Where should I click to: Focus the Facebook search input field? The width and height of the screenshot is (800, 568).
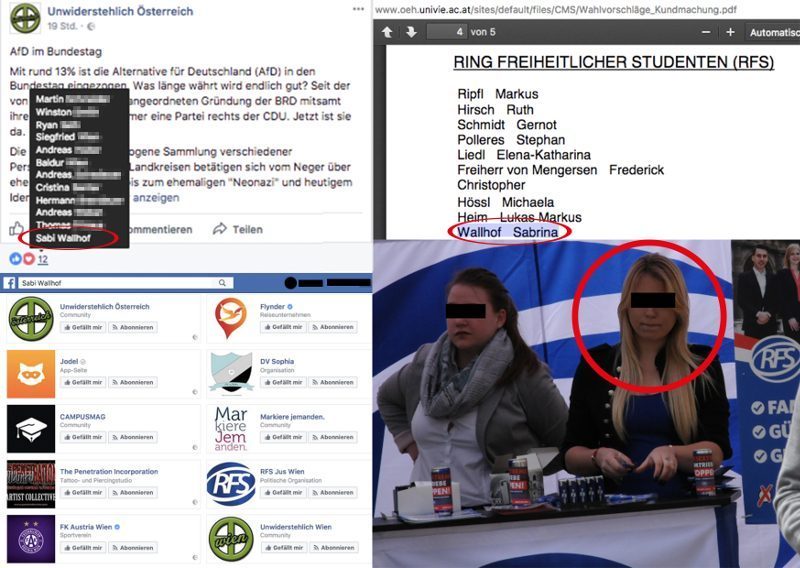(x=116, y=283)
